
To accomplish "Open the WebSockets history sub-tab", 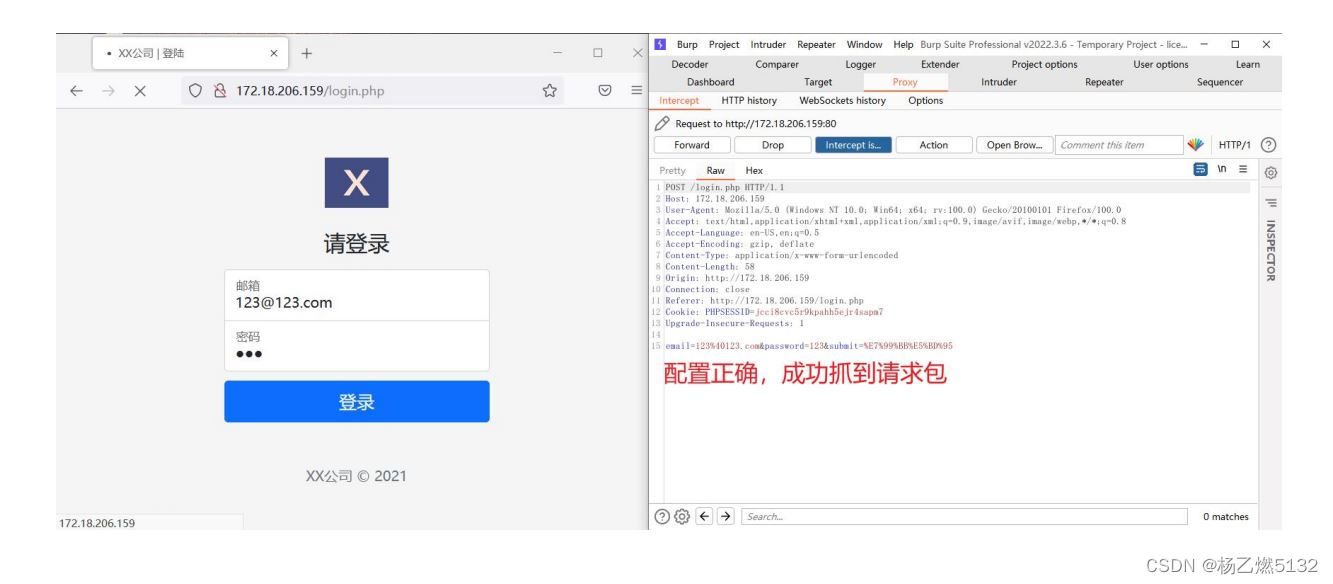I will [842, 100].
